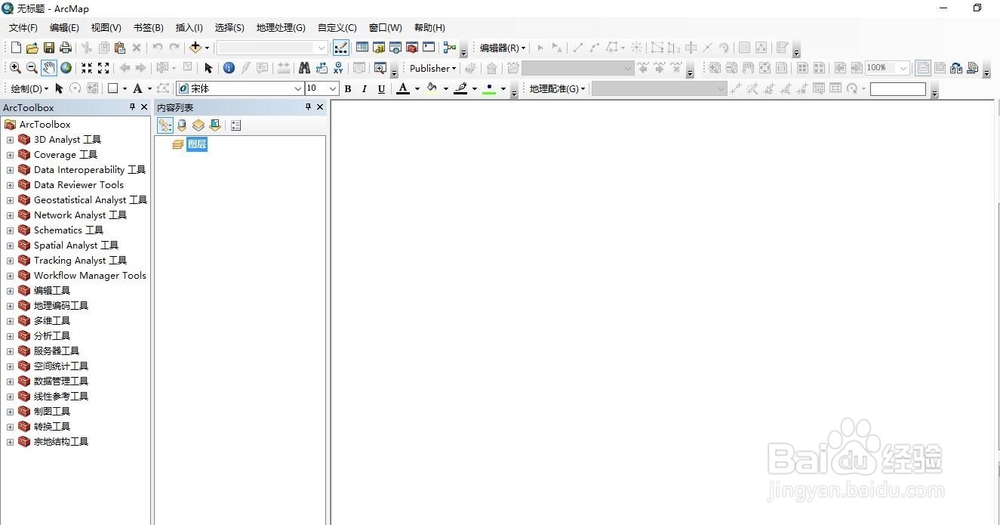Click the georeferencing rotation input field
Viewport: 1000px width, 525px height.
pos(897,89)
